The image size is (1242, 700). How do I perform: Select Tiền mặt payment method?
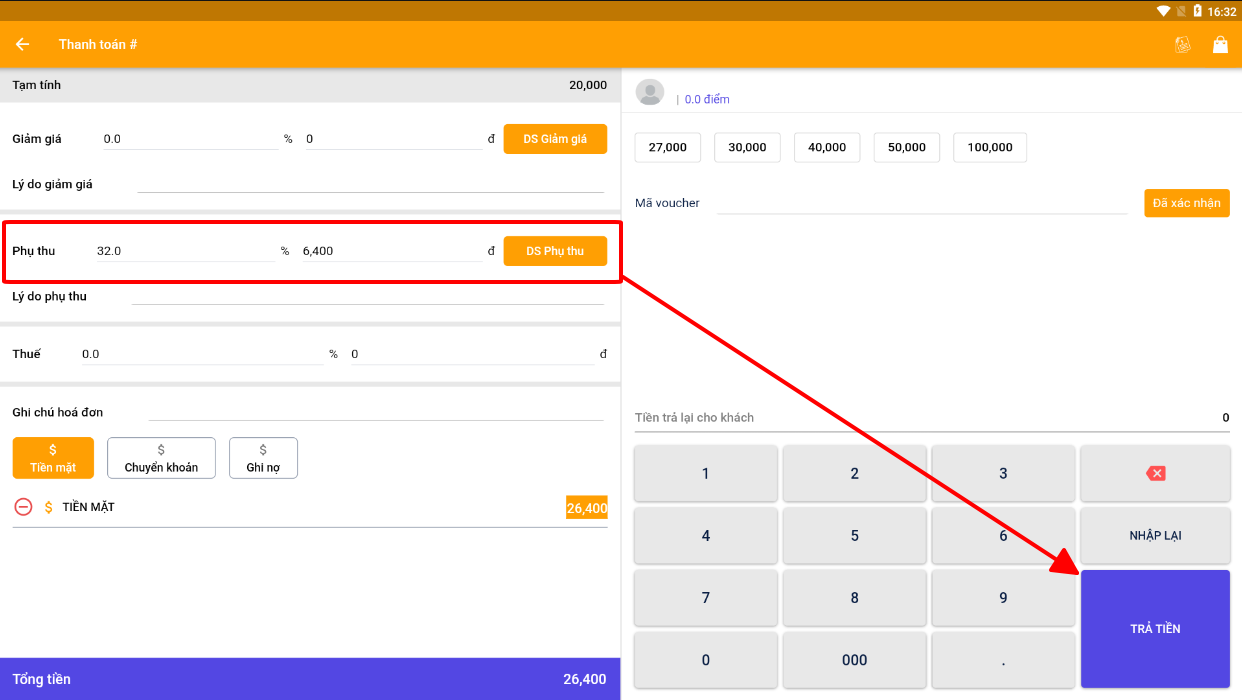53,458
